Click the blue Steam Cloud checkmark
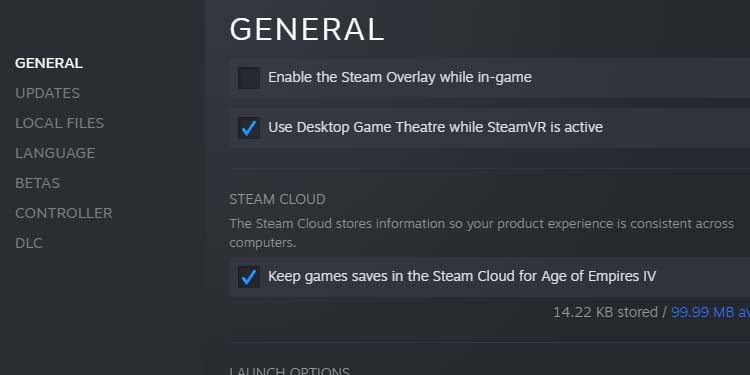 [x=249, y=277]
